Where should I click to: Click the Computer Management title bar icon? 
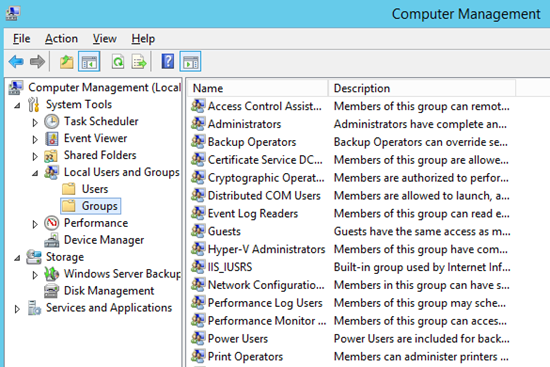(13, 13)
